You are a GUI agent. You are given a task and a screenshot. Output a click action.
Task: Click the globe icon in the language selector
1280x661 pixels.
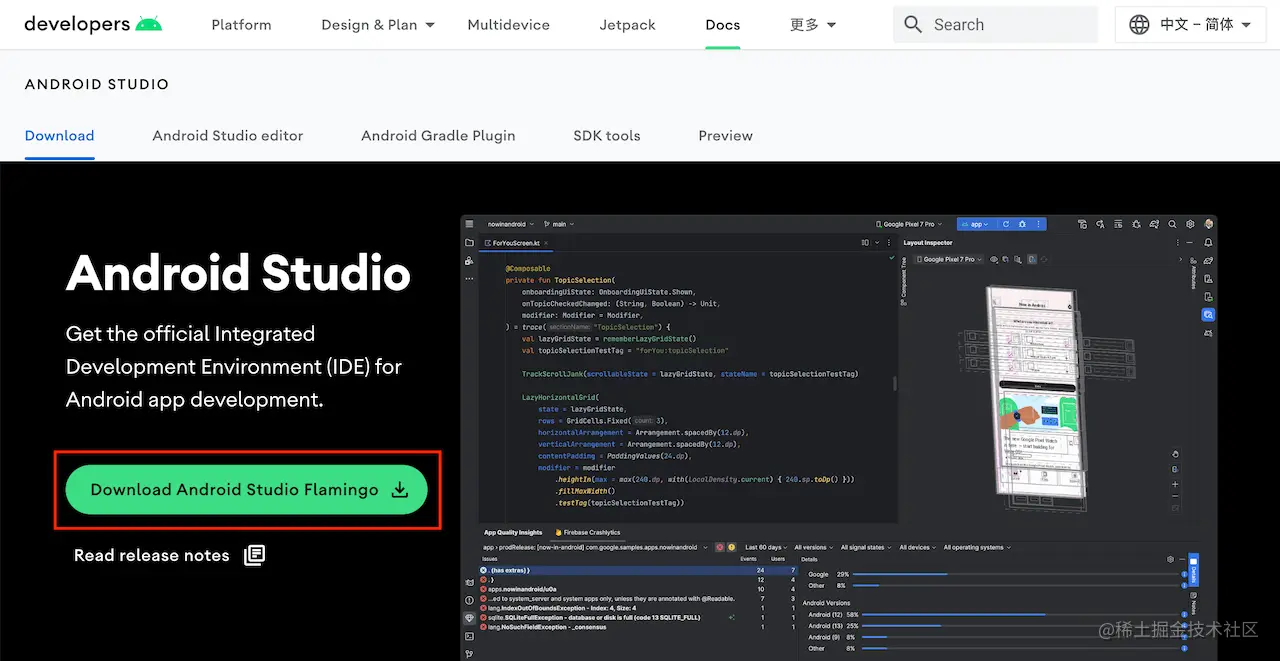(x=1139, y=25)
